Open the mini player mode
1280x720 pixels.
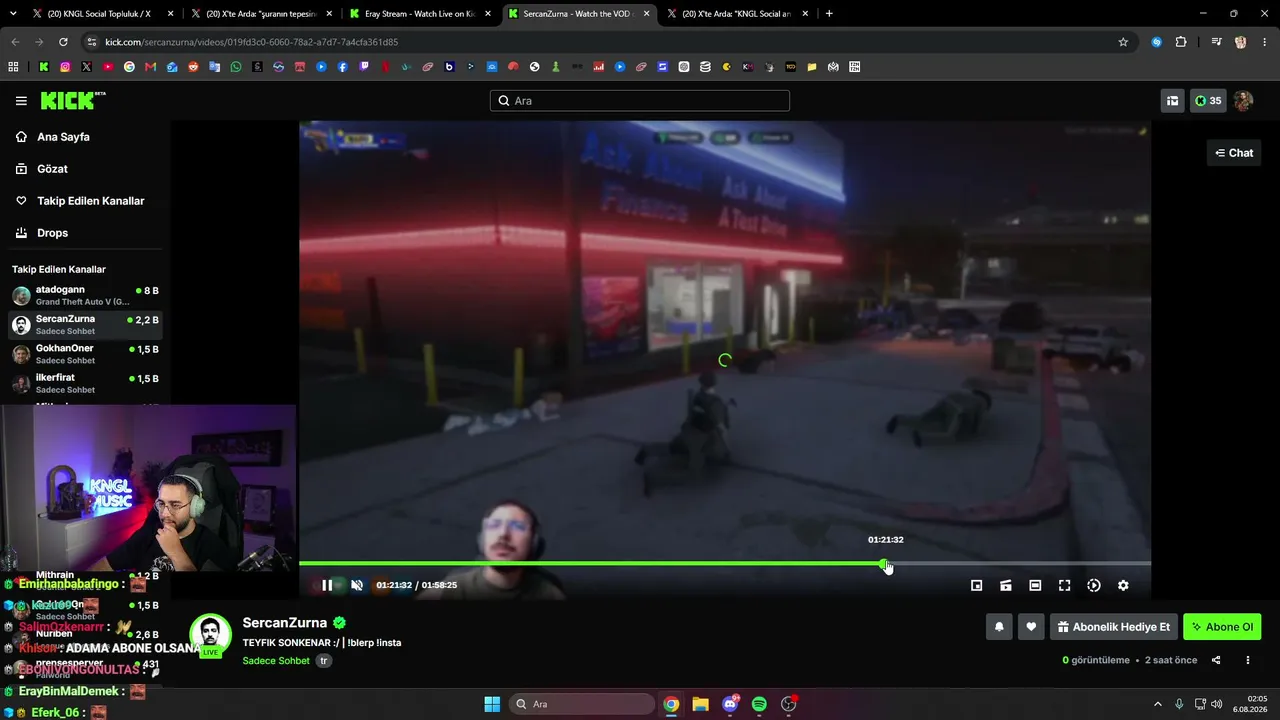coord(977,586)
